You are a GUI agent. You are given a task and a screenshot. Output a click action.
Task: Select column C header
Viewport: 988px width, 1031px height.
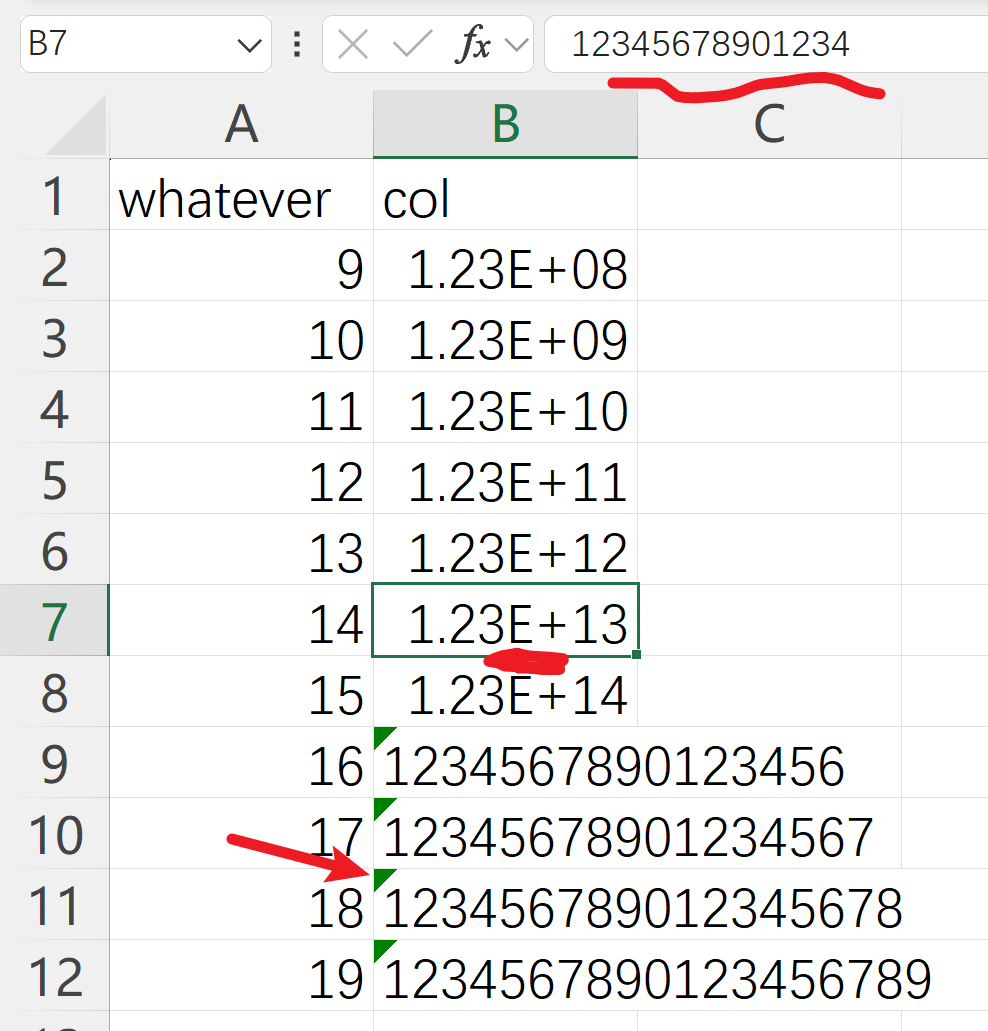768,124
